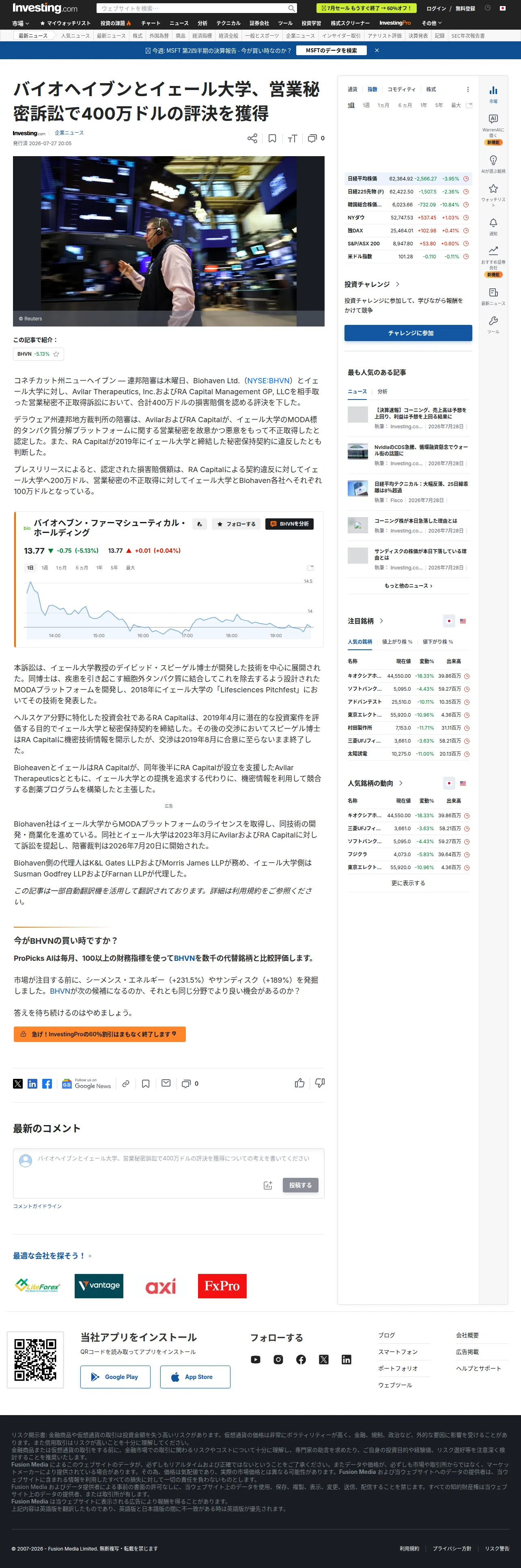Close the MSFT earnings banner
The width and height of the screenshot is (521, 1568).
pyautogui.click(x=377, y=51)
